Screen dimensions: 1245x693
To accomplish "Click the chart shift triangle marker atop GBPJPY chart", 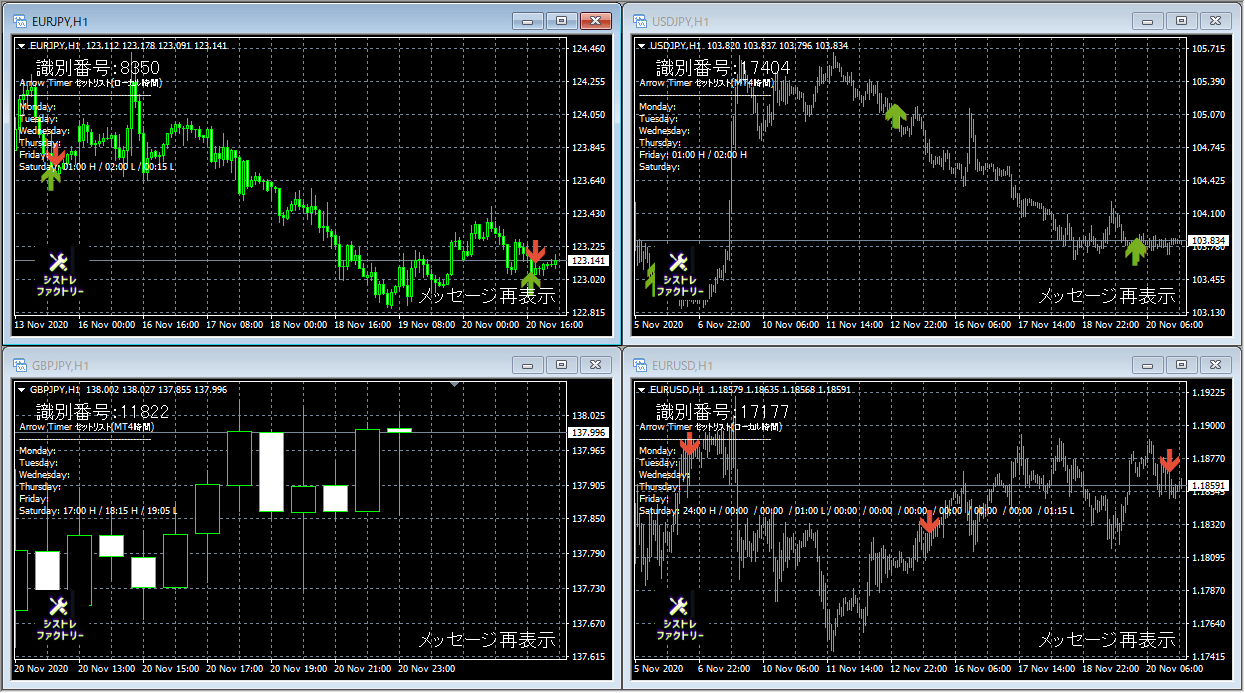I will 455,383.
